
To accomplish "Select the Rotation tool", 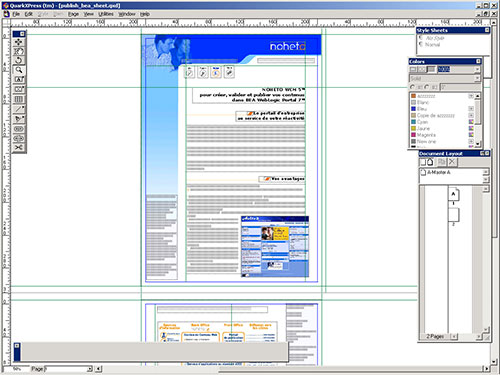I will click(x=19, y=61).
